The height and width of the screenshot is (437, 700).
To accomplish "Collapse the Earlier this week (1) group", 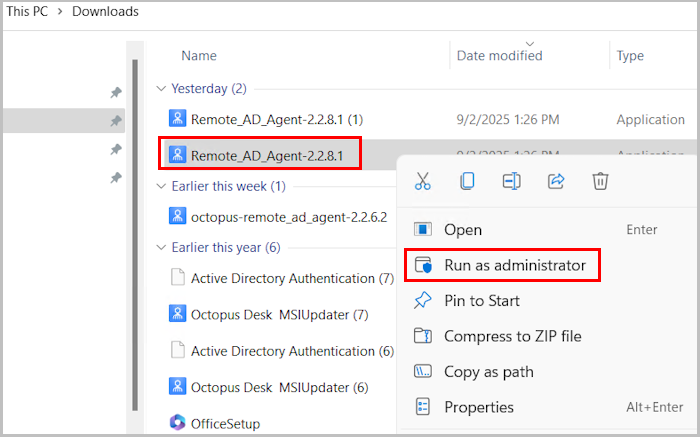I will point(161,186).
